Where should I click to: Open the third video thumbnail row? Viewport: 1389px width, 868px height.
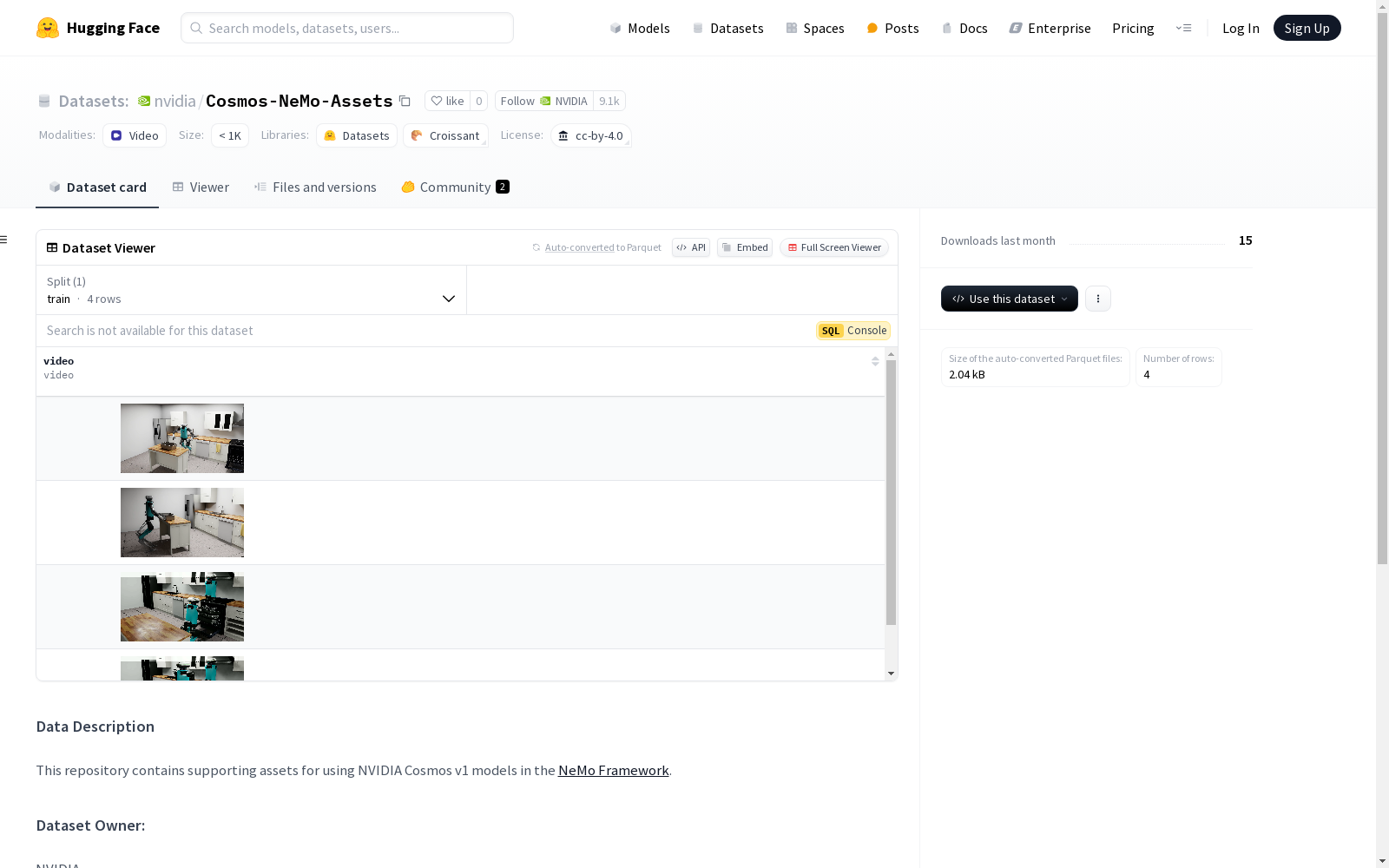(182, 607)
